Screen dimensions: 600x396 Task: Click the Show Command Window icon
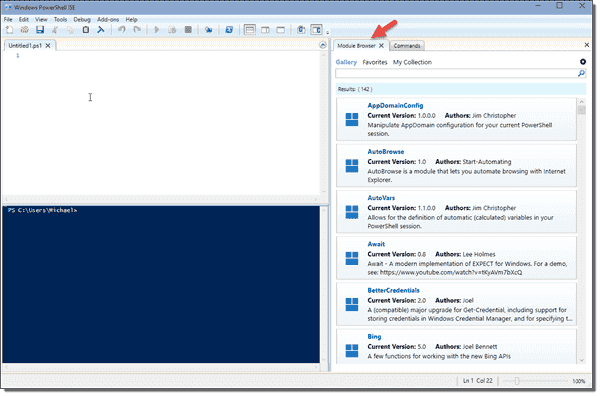(x=301, y=30)
